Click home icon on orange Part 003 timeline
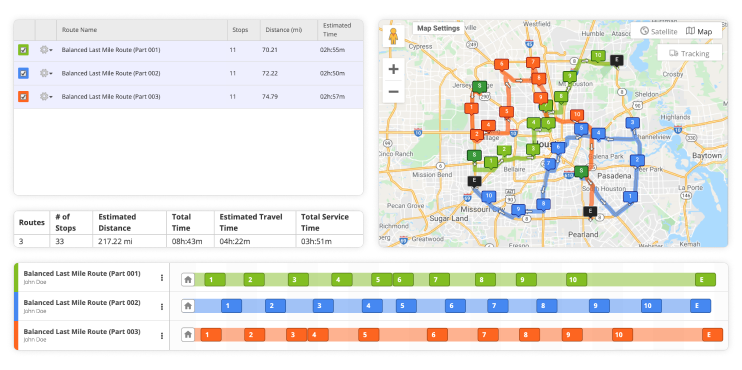 click(188, 335)
